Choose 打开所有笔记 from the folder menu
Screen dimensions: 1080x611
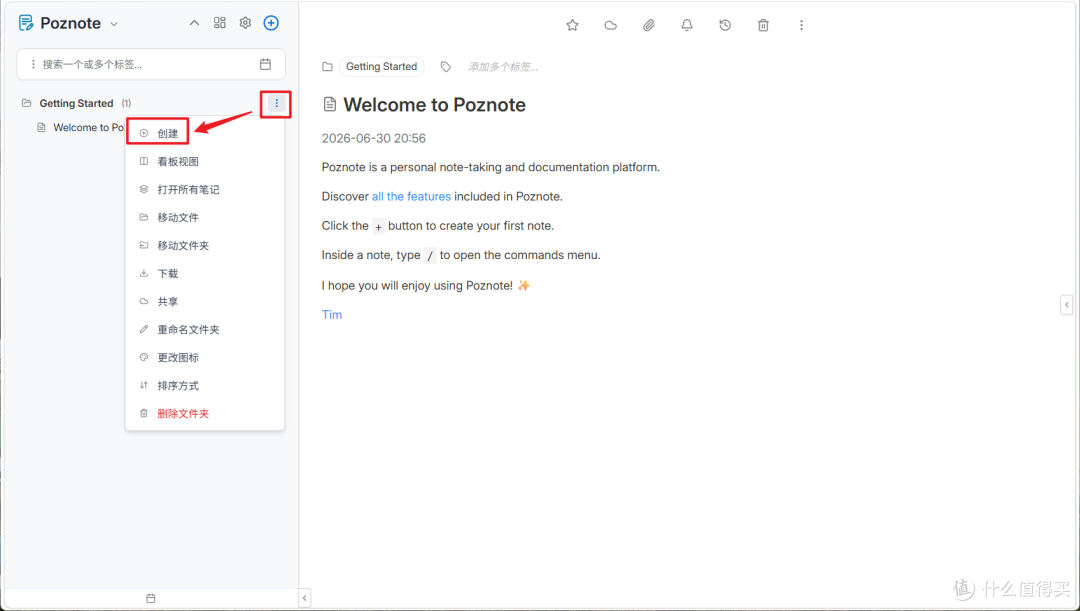point(205,189)
